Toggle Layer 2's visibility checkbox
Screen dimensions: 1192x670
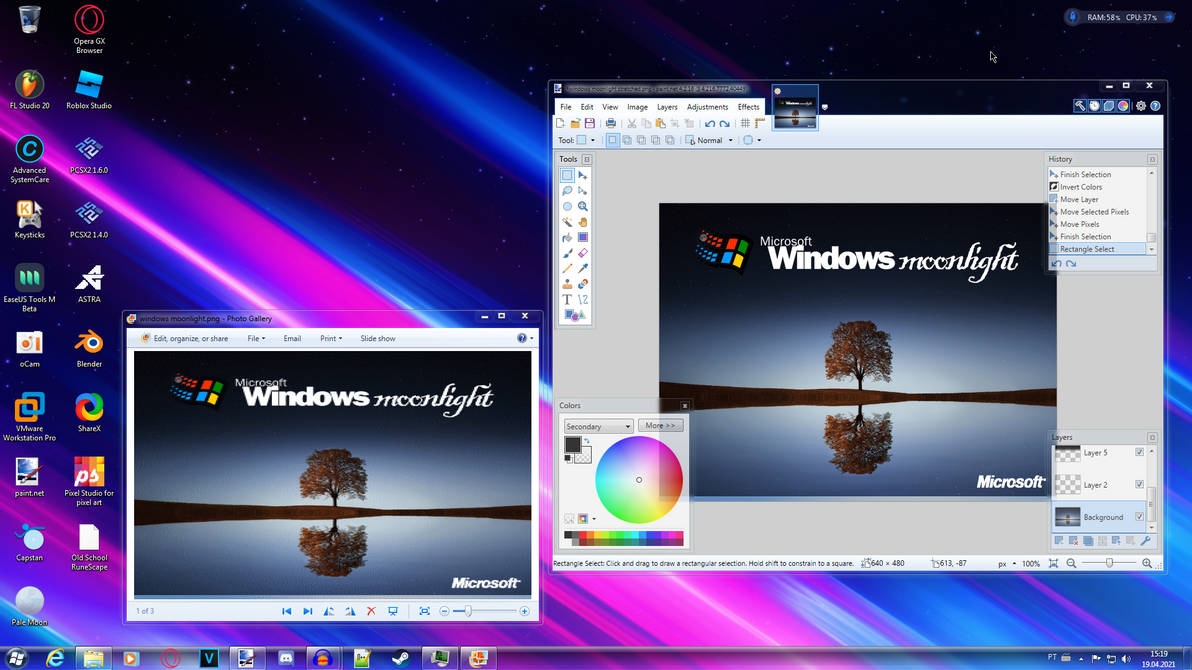(x=1140, y=483)
